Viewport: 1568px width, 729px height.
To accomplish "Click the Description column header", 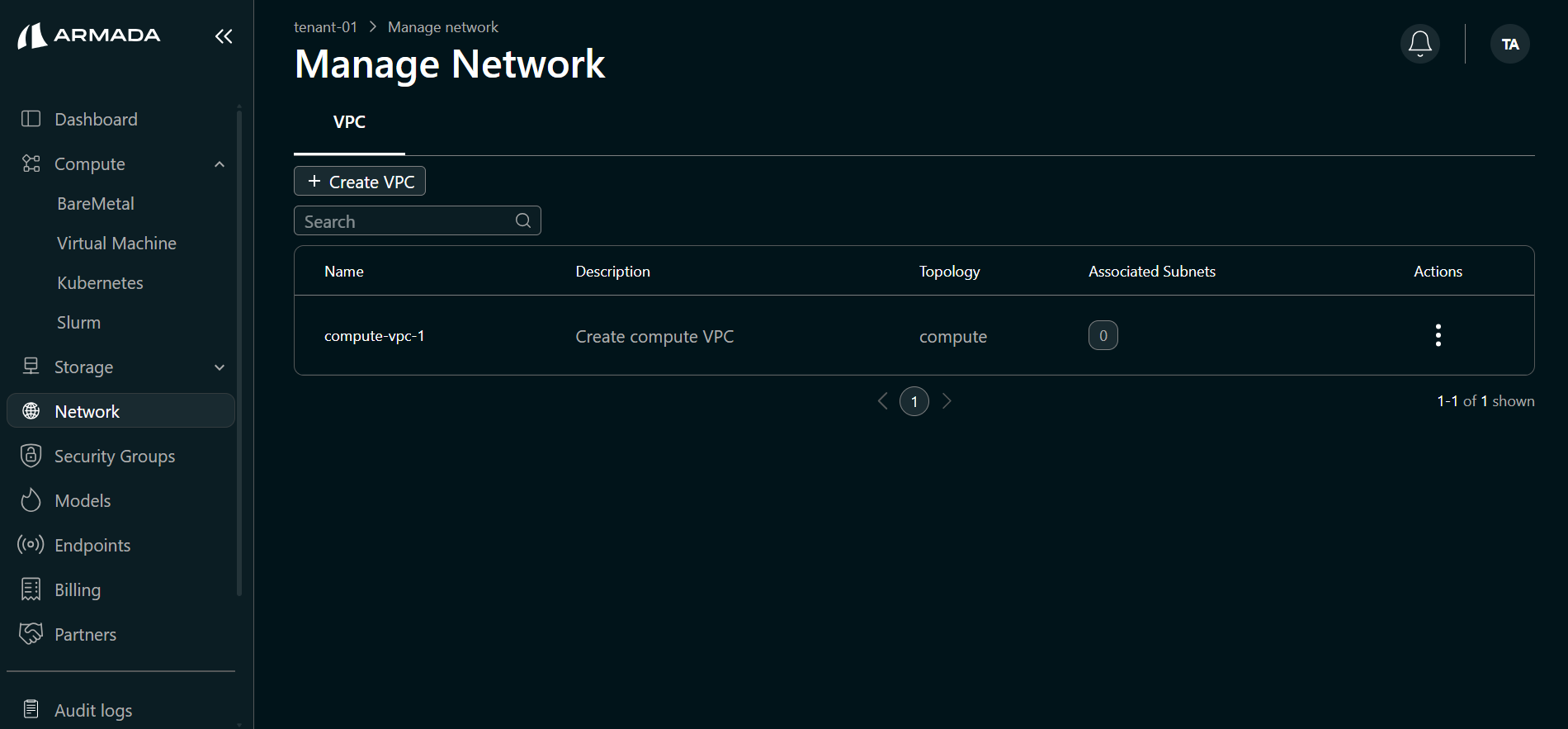I will (612, 272).
